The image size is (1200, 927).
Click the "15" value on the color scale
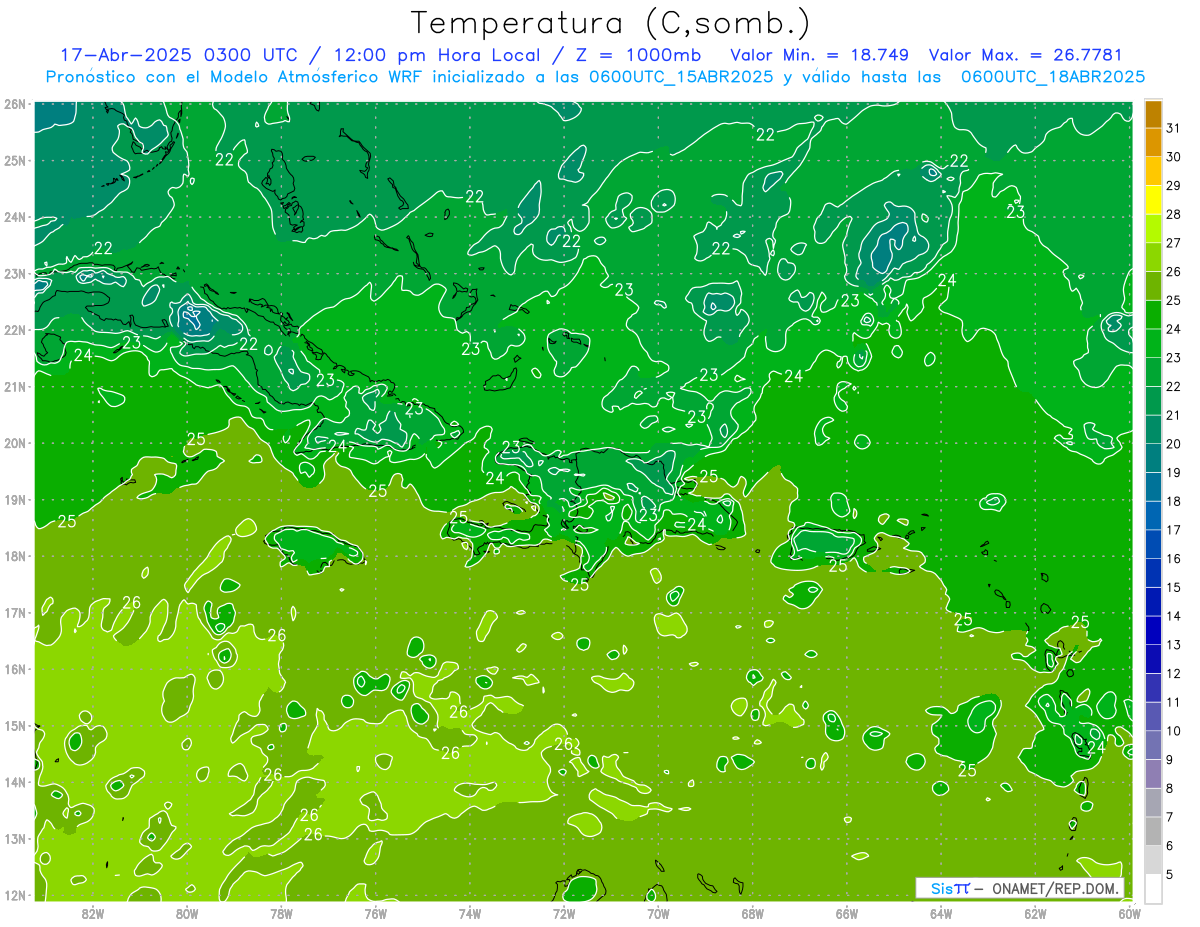click(1173, 588)
